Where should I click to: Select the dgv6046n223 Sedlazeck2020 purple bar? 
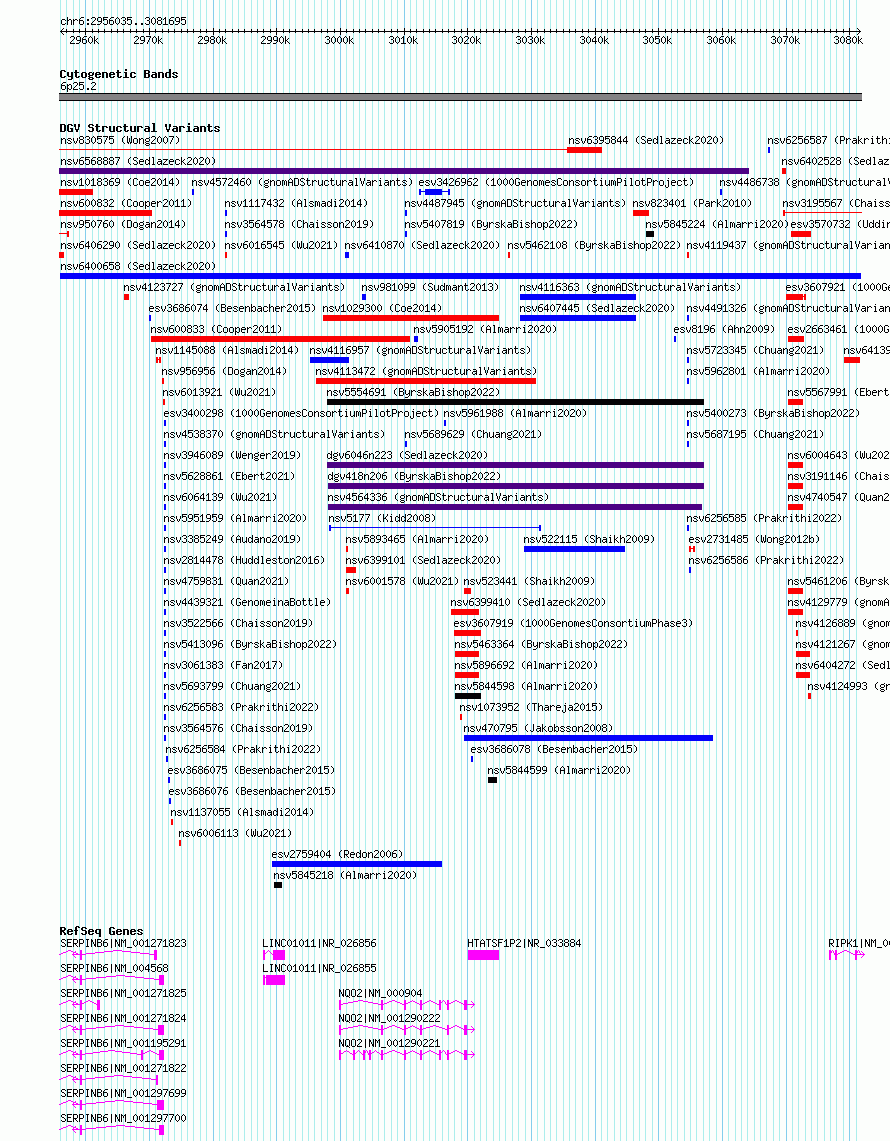point(515,465)
